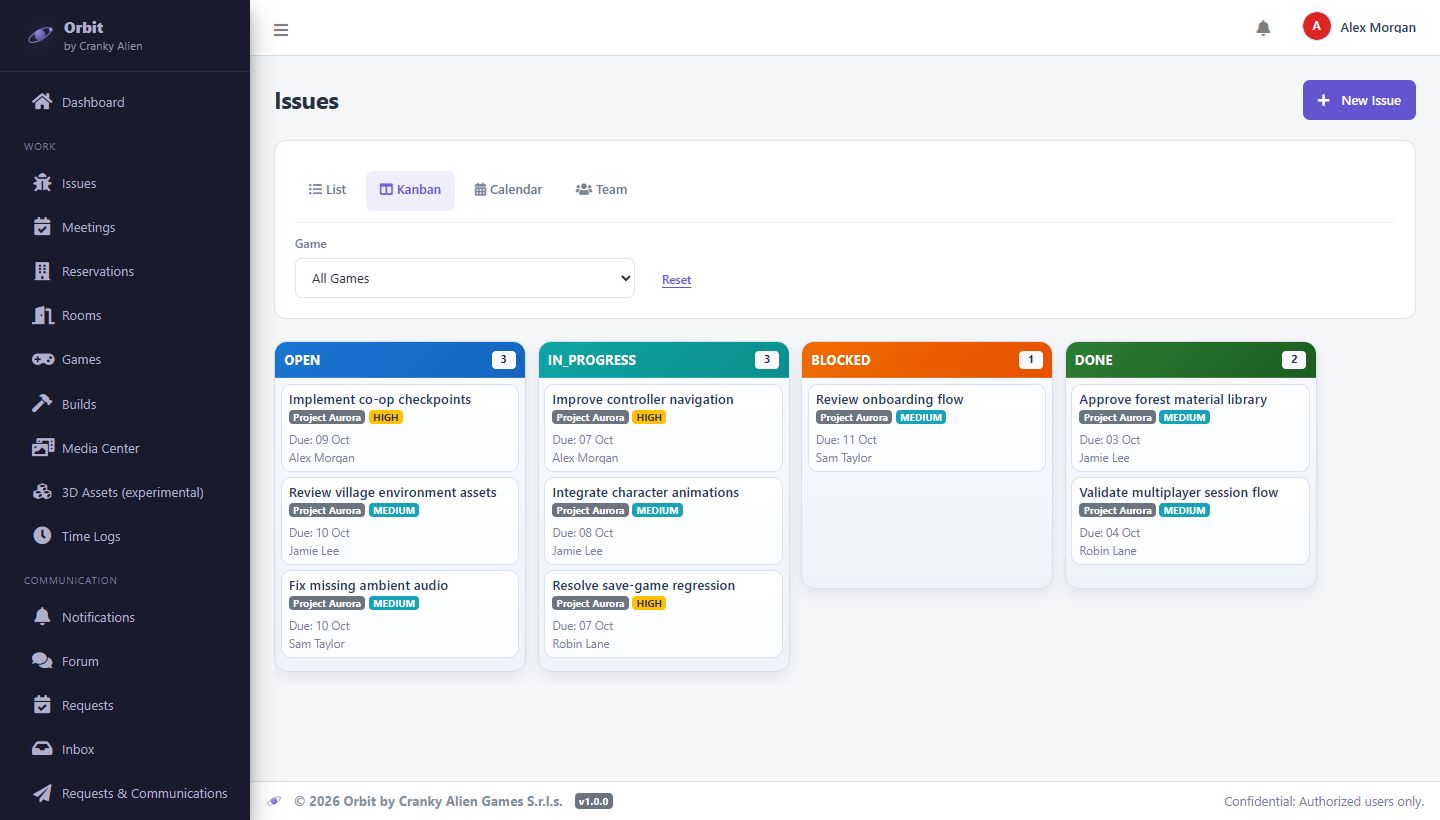The height and width of the screenshot is (820, 1440).
Task: Click 'Improve controller navigation' title
Action: point(643,400)
